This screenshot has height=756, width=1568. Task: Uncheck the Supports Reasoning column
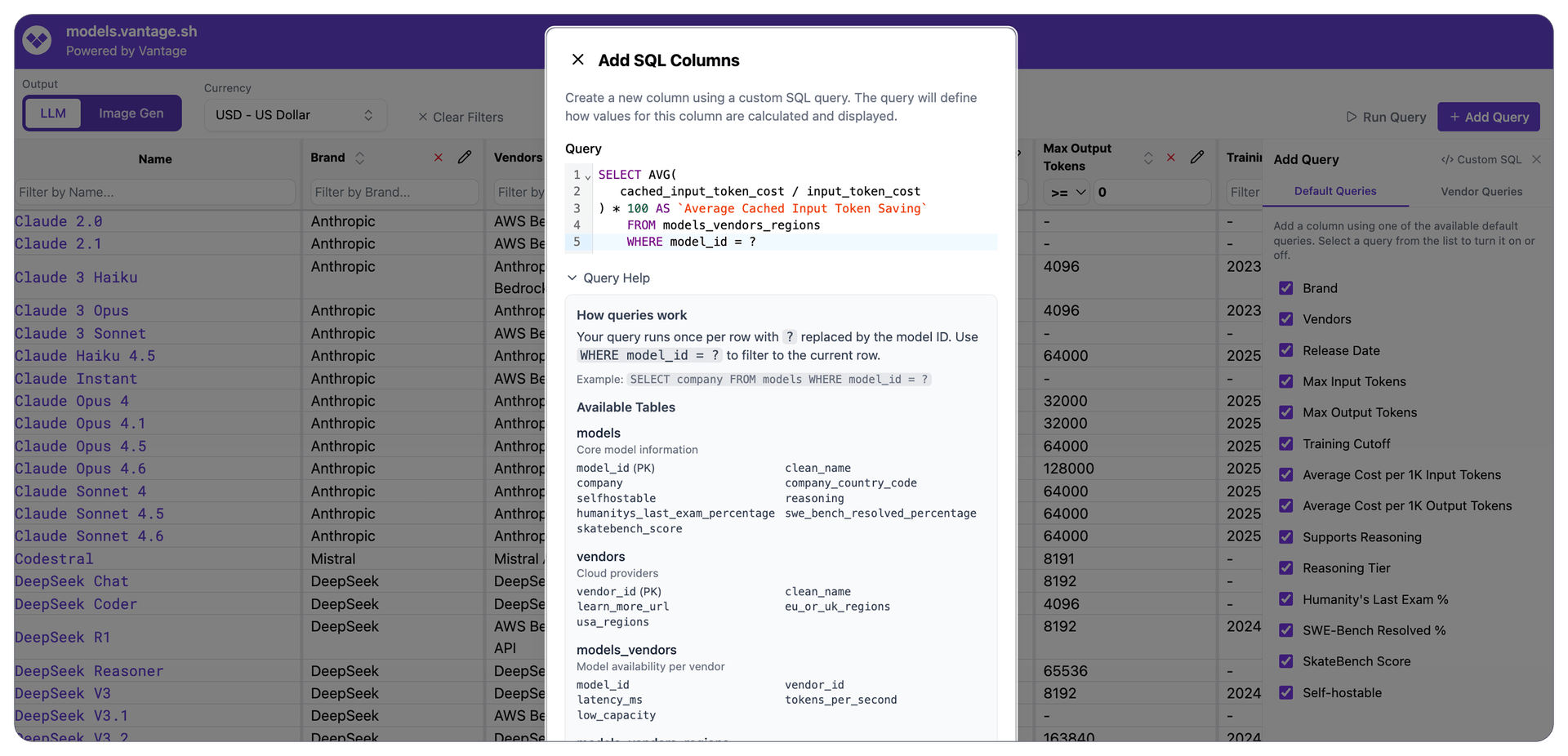(1286, 537)
